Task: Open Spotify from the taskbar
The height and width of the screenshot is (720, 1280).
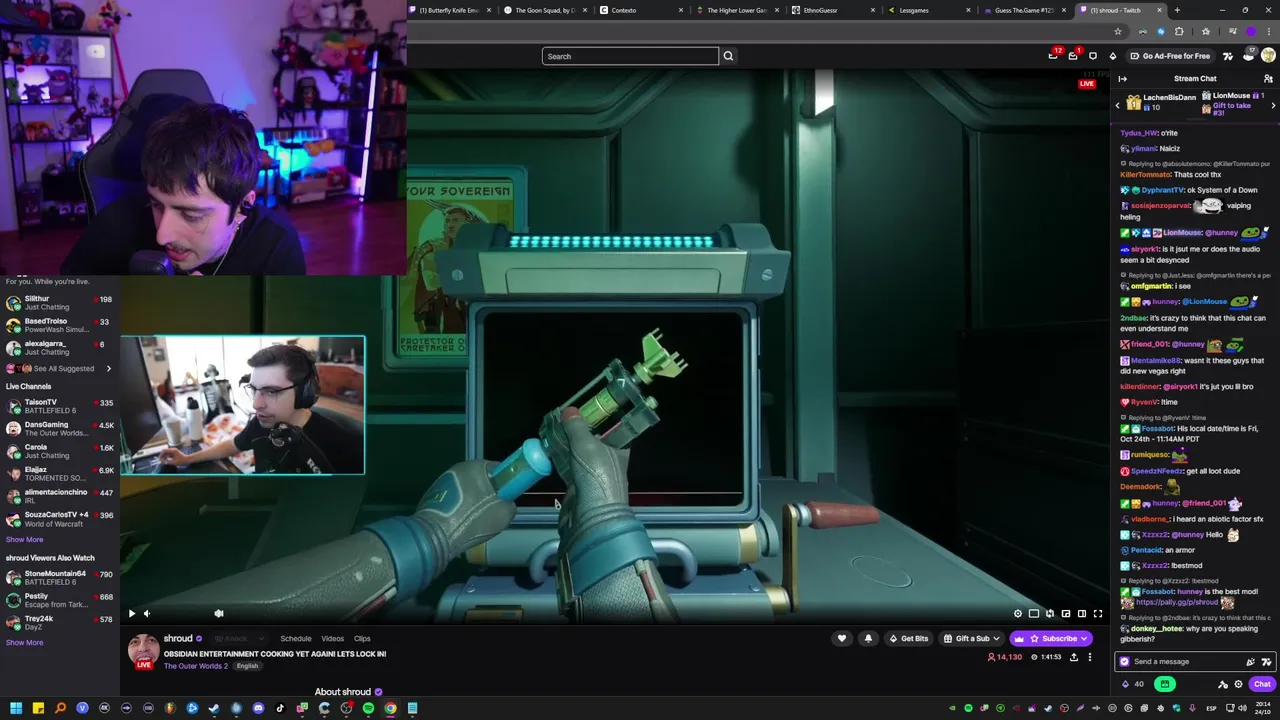Action: pos(368,708)
